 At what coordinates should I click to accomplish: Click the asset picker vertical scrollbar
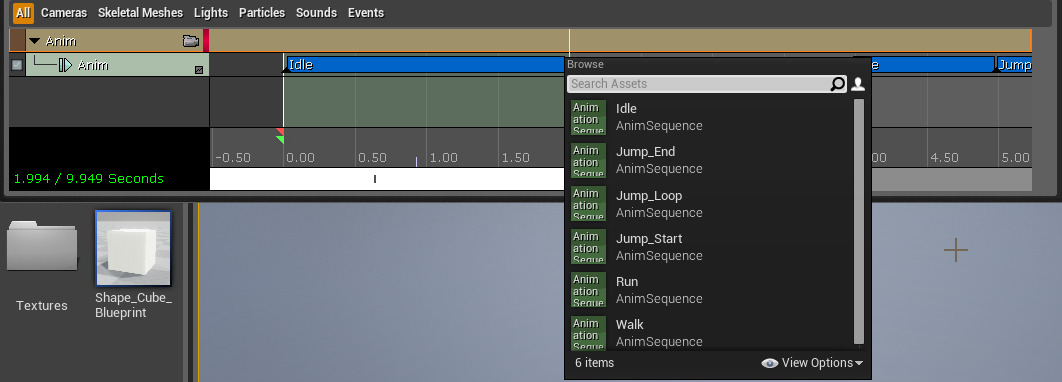click(859, 221)
